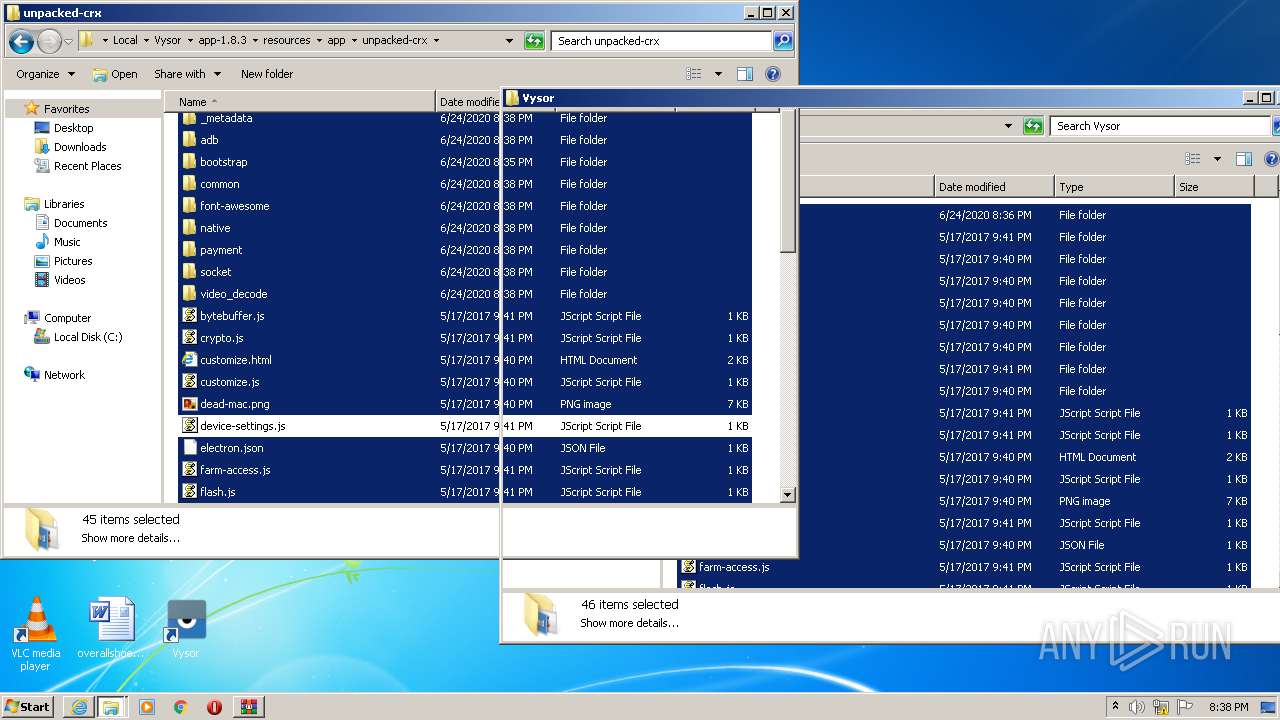1280x720 pixels.
Task: Click the Windows Explorer taskbar icon
Action: point(111,707)
